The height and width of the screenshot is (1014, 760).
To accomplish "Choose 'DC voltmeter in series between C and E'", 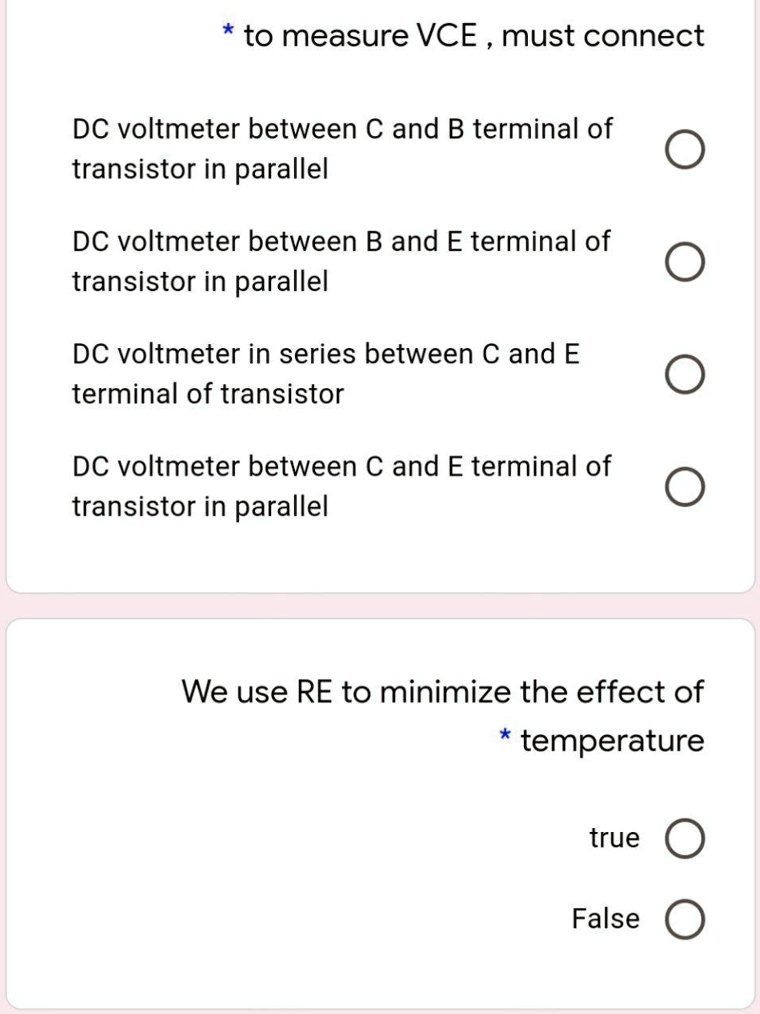I will pyautogui.click(x=684, y=375).
